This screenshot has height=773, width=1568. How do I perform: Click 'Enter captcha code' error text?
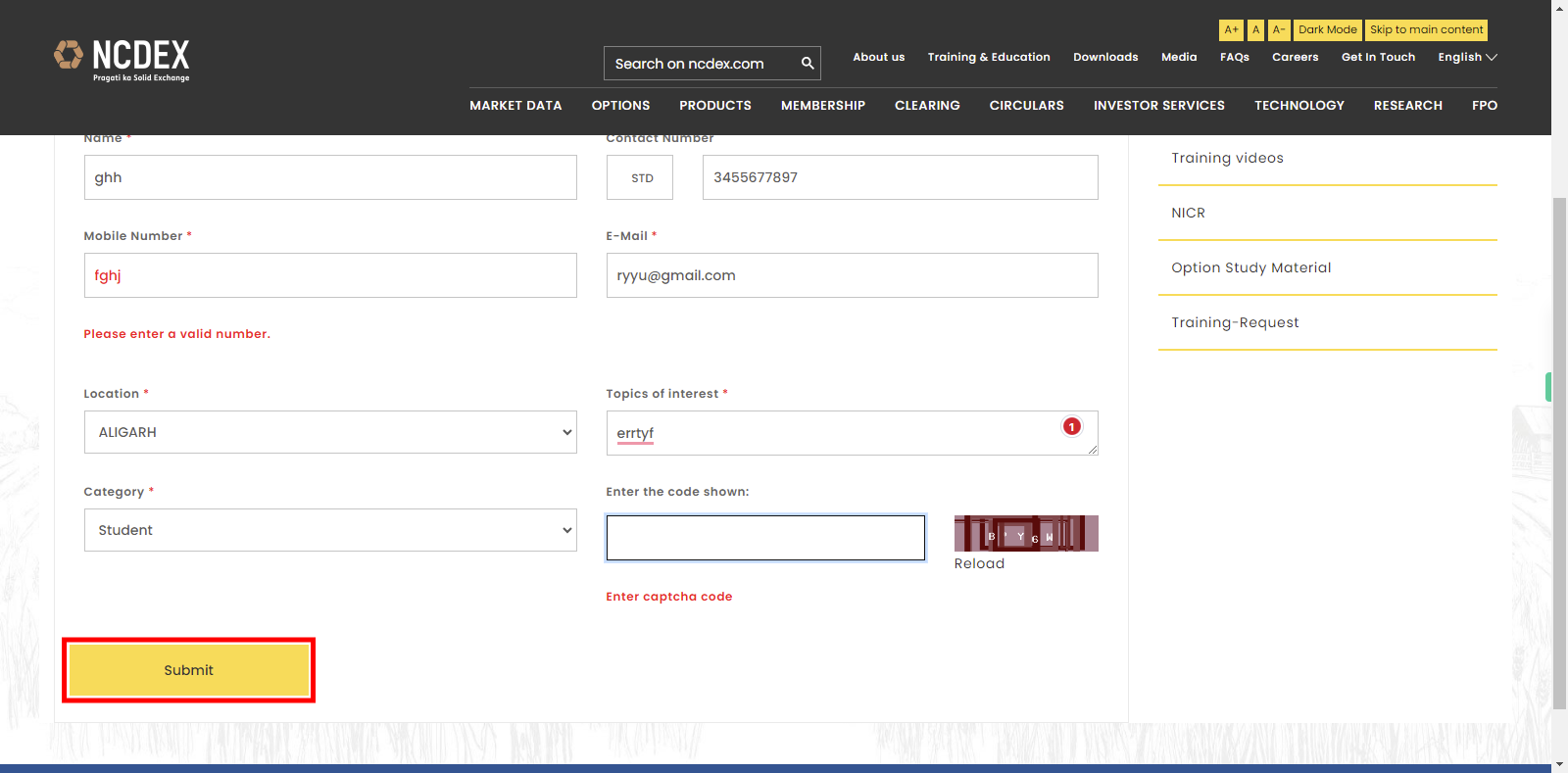point(669,597)
